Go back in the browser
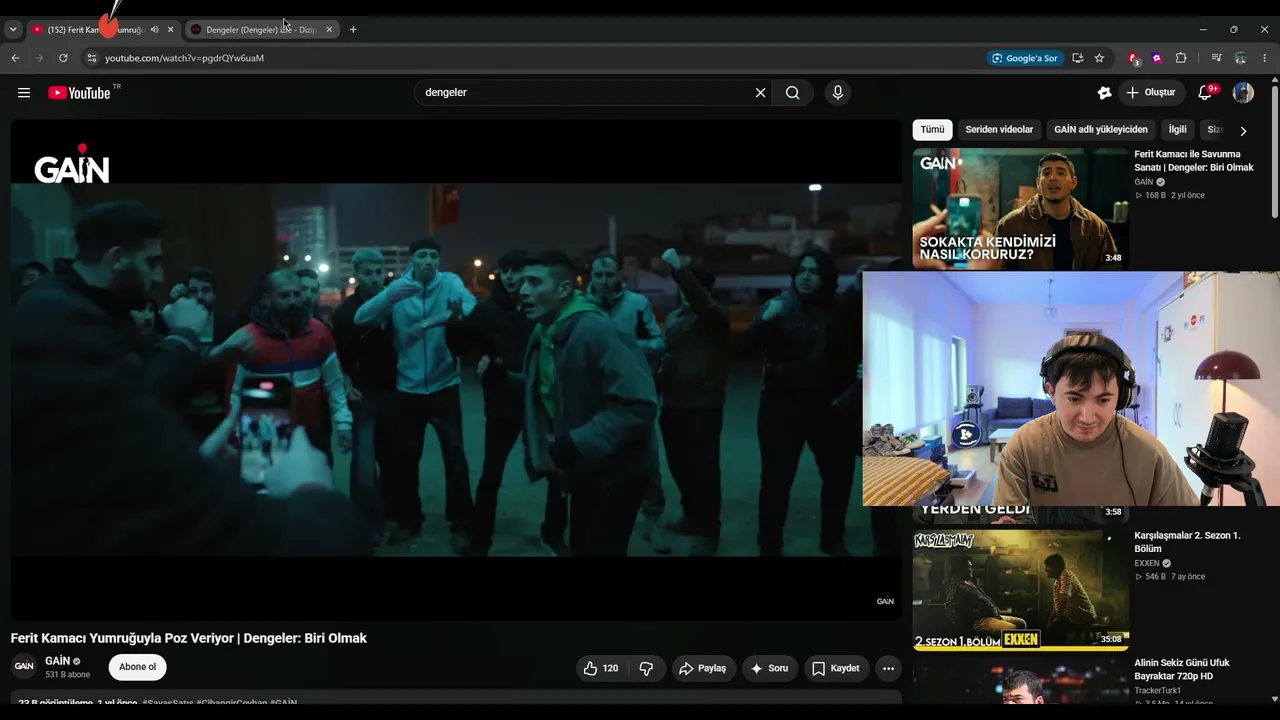This screenshot has width=1280, height=720. [15, 58]
